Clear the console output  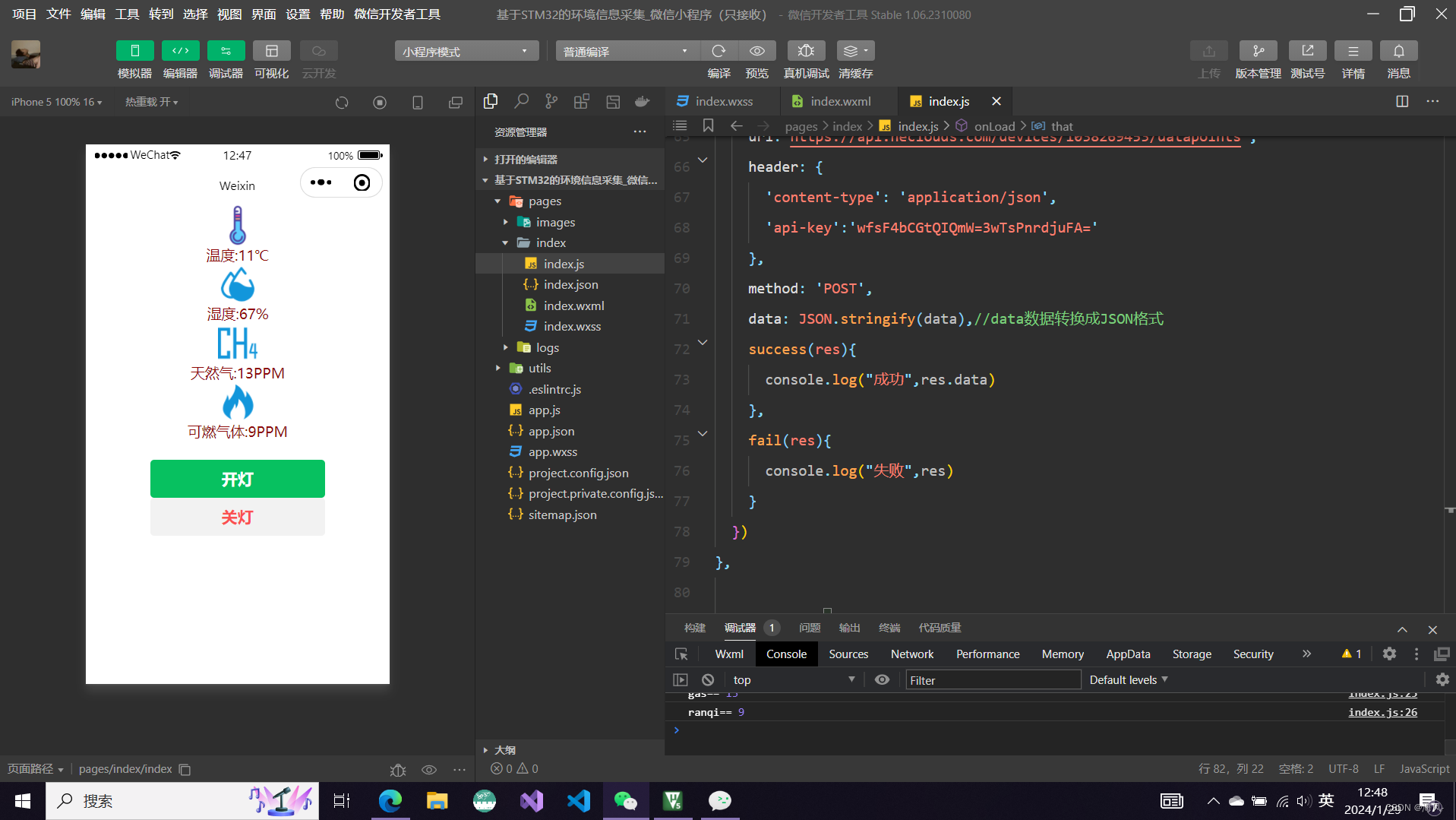tap(708, 679)
